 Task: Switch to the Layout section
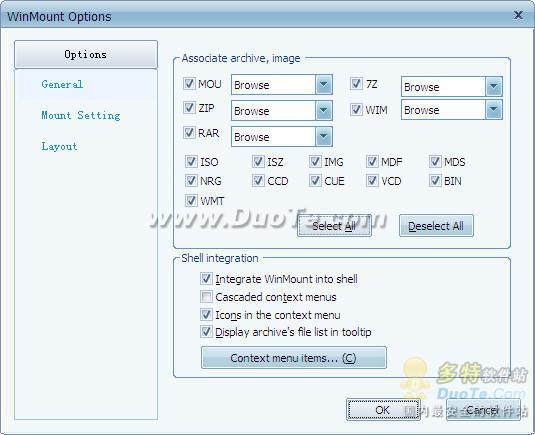click(59, 146)
